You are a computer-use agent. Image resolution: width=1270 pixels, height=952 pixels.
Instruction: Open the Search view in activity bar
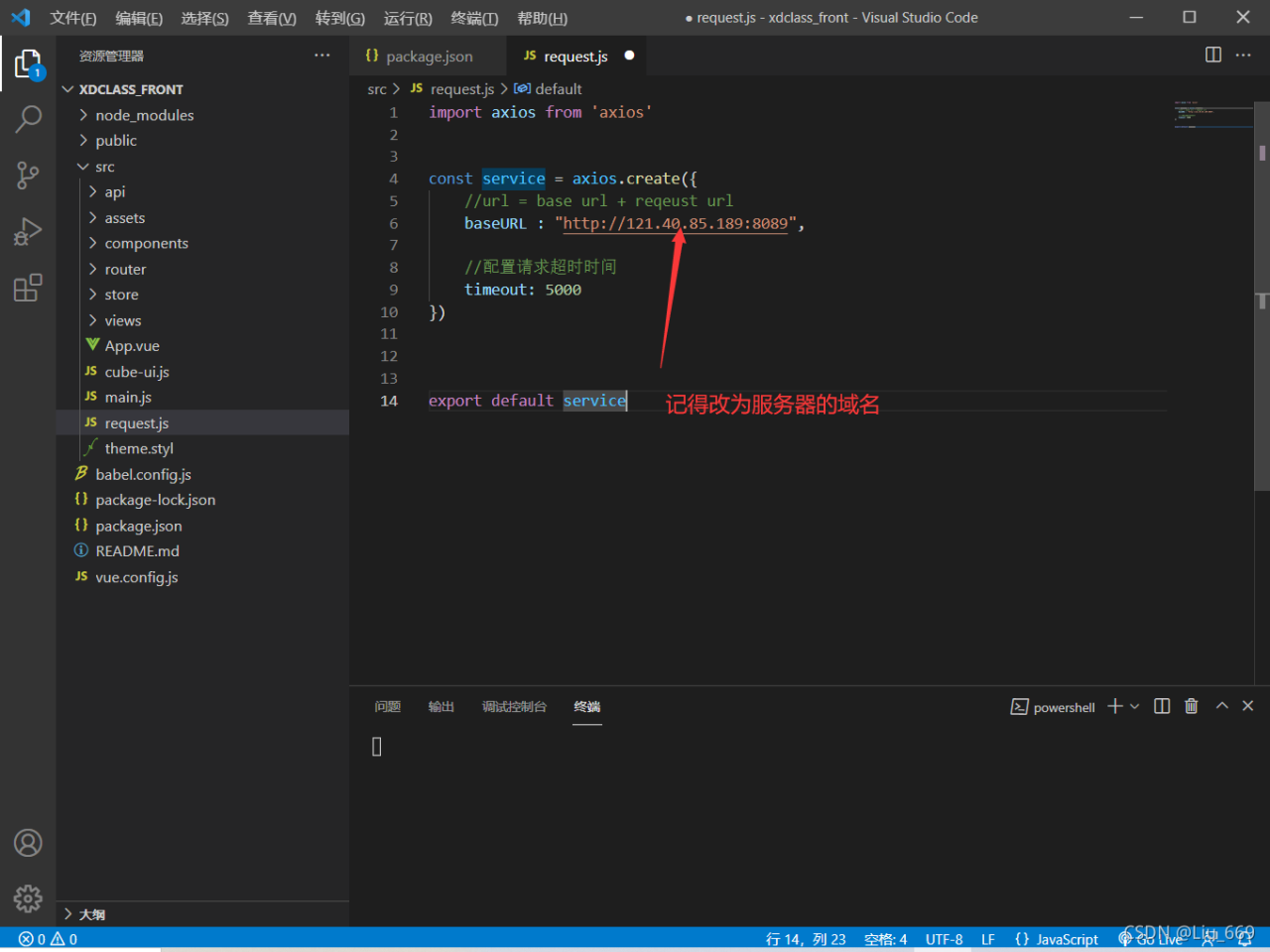tap(28, 119)
